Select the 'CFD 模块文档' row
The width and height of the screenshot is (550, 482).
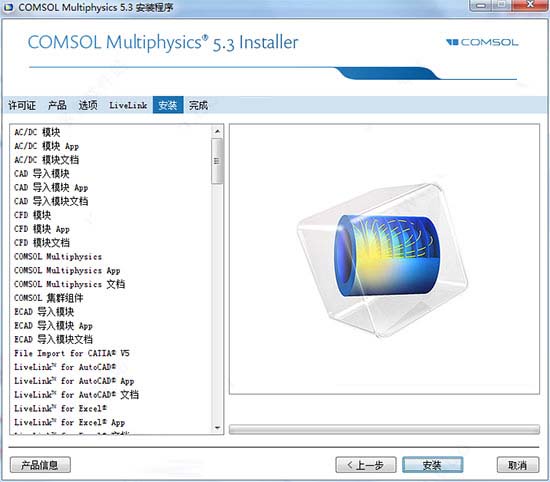[111, 243]
